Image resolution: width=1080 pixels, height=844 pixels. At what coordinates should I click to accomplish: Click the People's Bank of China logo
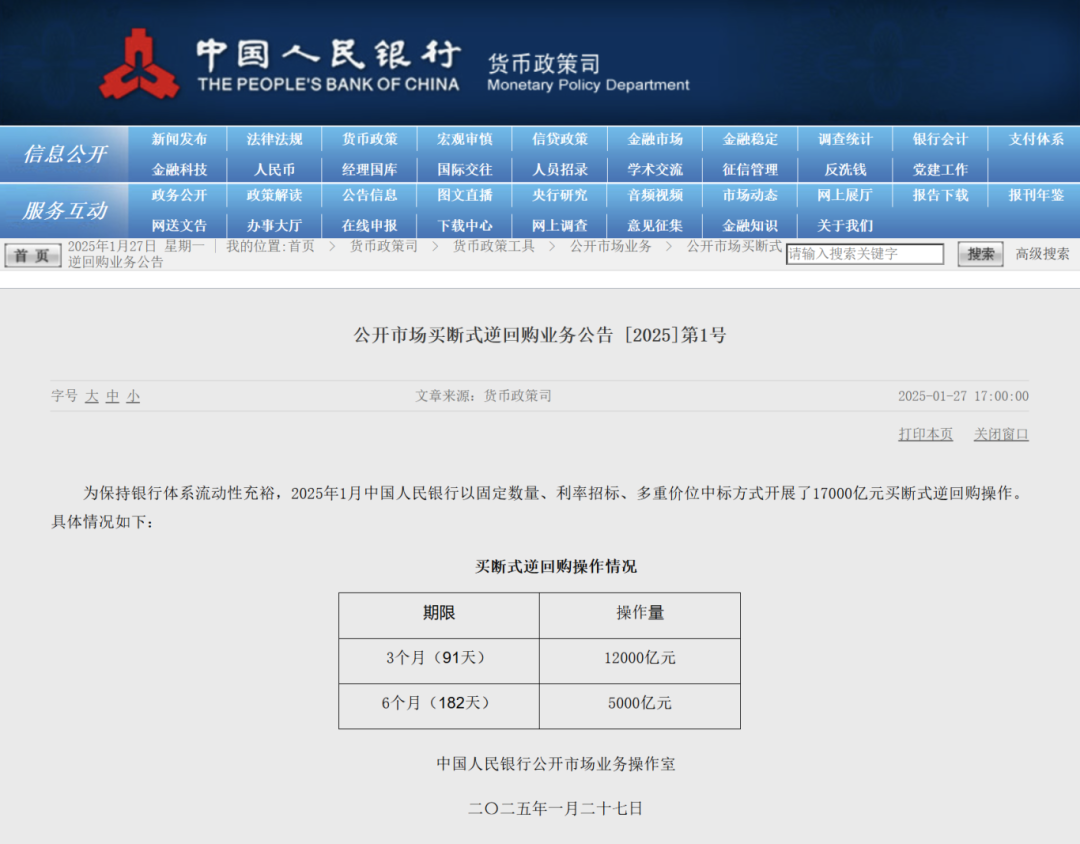pyautogui.click(x=140, y=64)
